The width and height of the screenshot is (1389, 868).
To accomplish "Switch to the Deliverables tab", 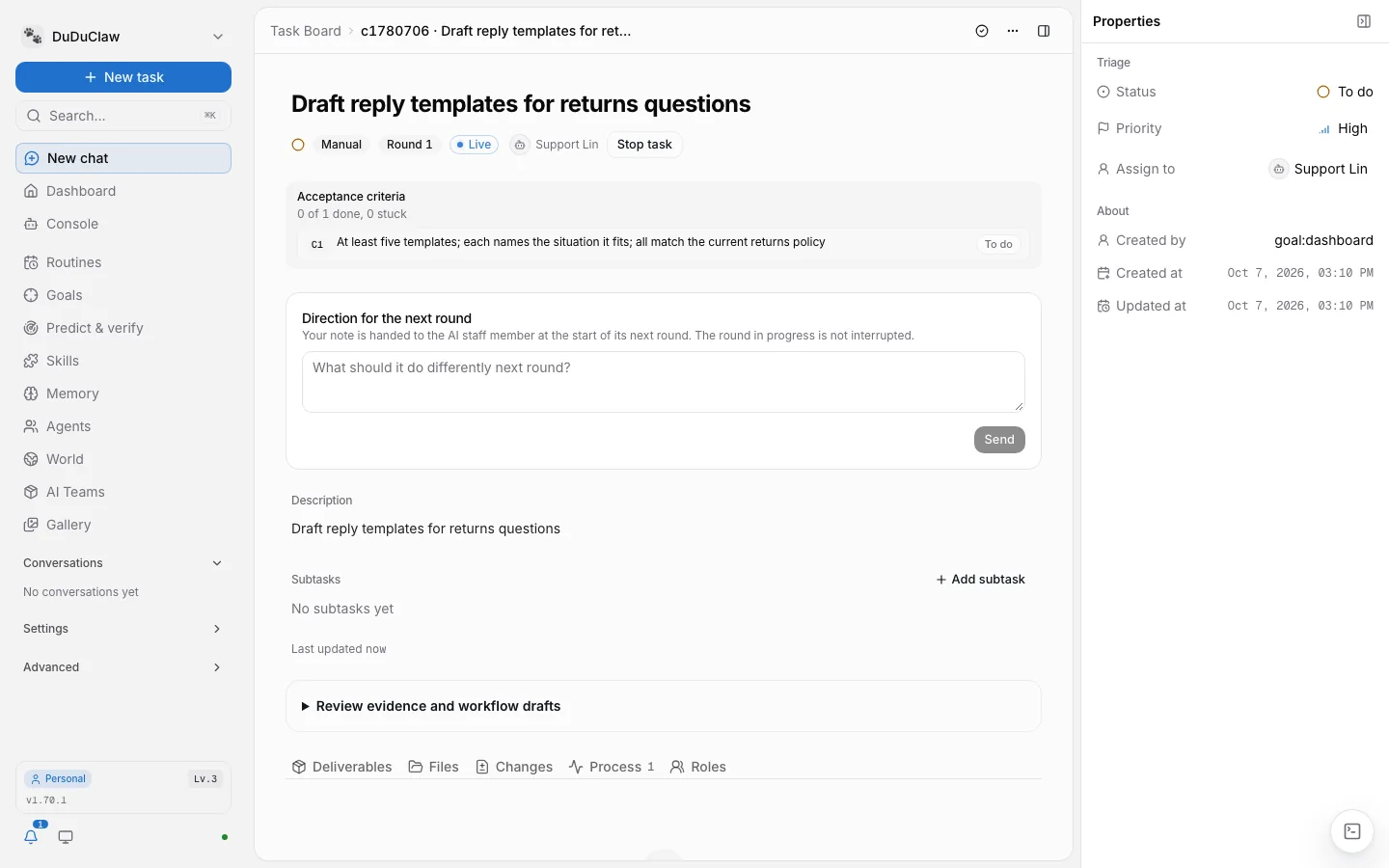I will point(341,767).
